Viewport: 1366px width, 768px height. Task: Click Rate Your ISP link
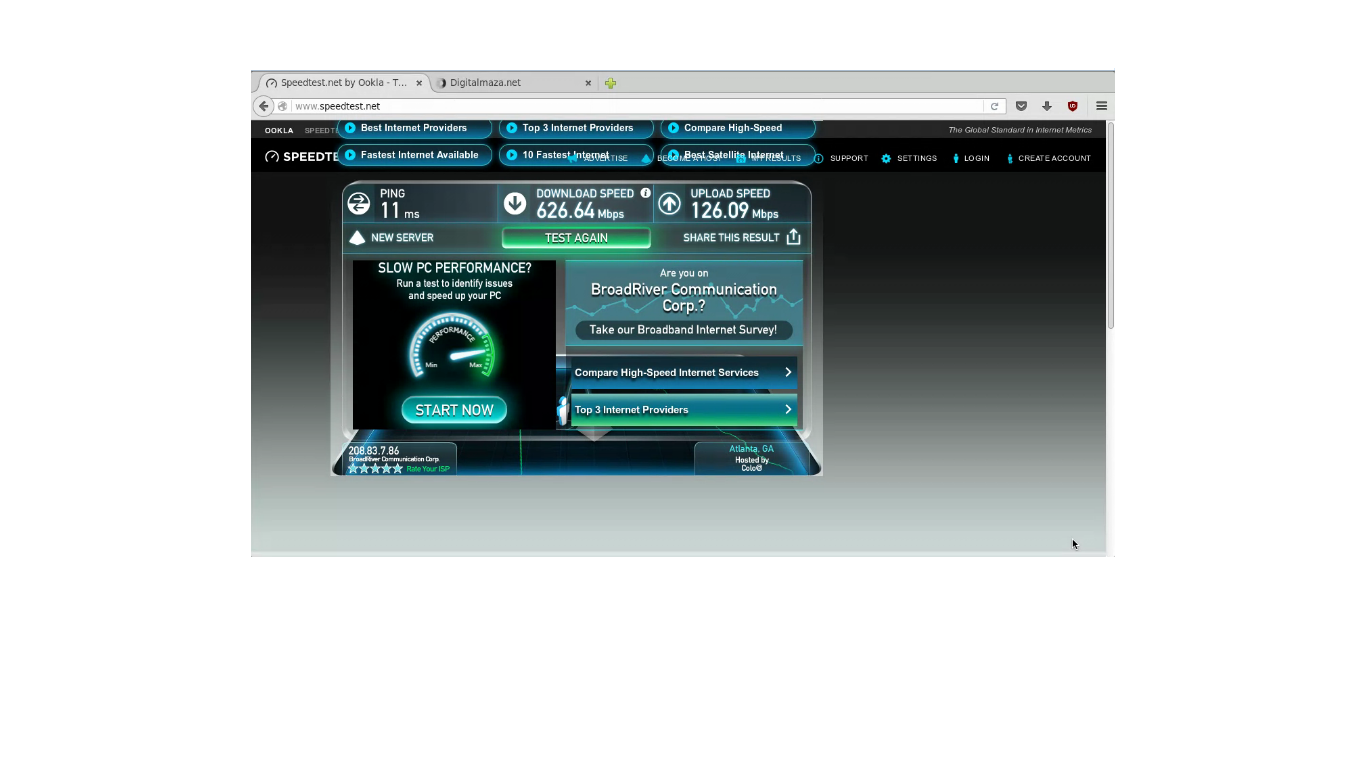point(428,469)
